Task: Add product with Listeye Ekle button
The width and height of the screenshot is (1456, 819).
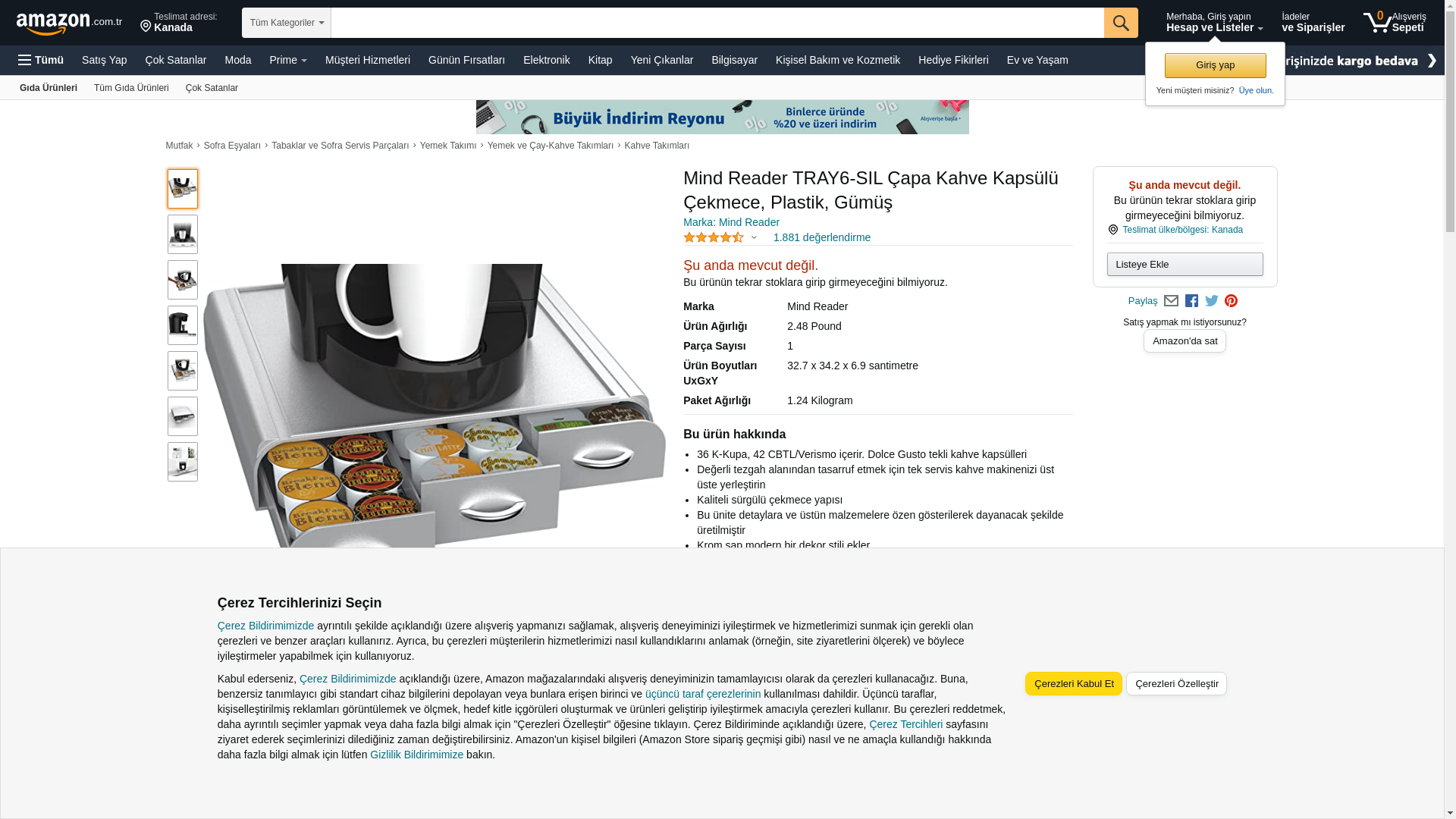Action: (1185, 264)
